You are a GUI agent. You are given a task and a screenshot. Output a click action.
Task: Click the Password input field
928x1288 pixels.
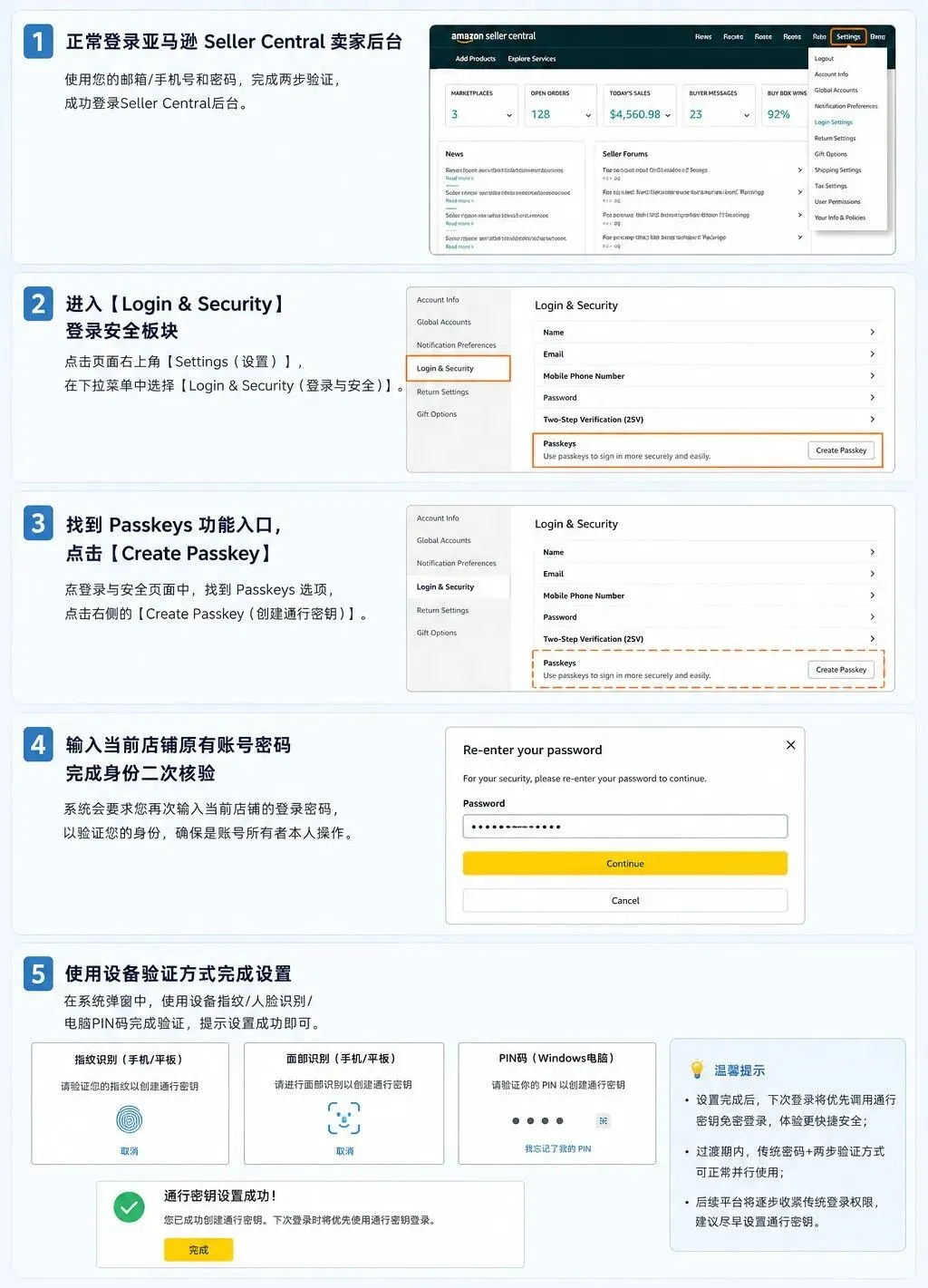pyautogui.click(x=625, y=827)
